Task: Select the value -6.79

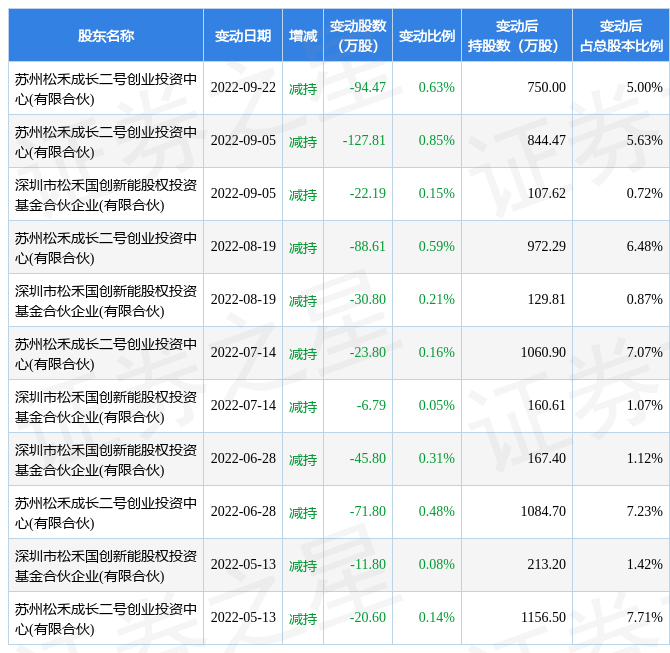Action: point(371,406)
